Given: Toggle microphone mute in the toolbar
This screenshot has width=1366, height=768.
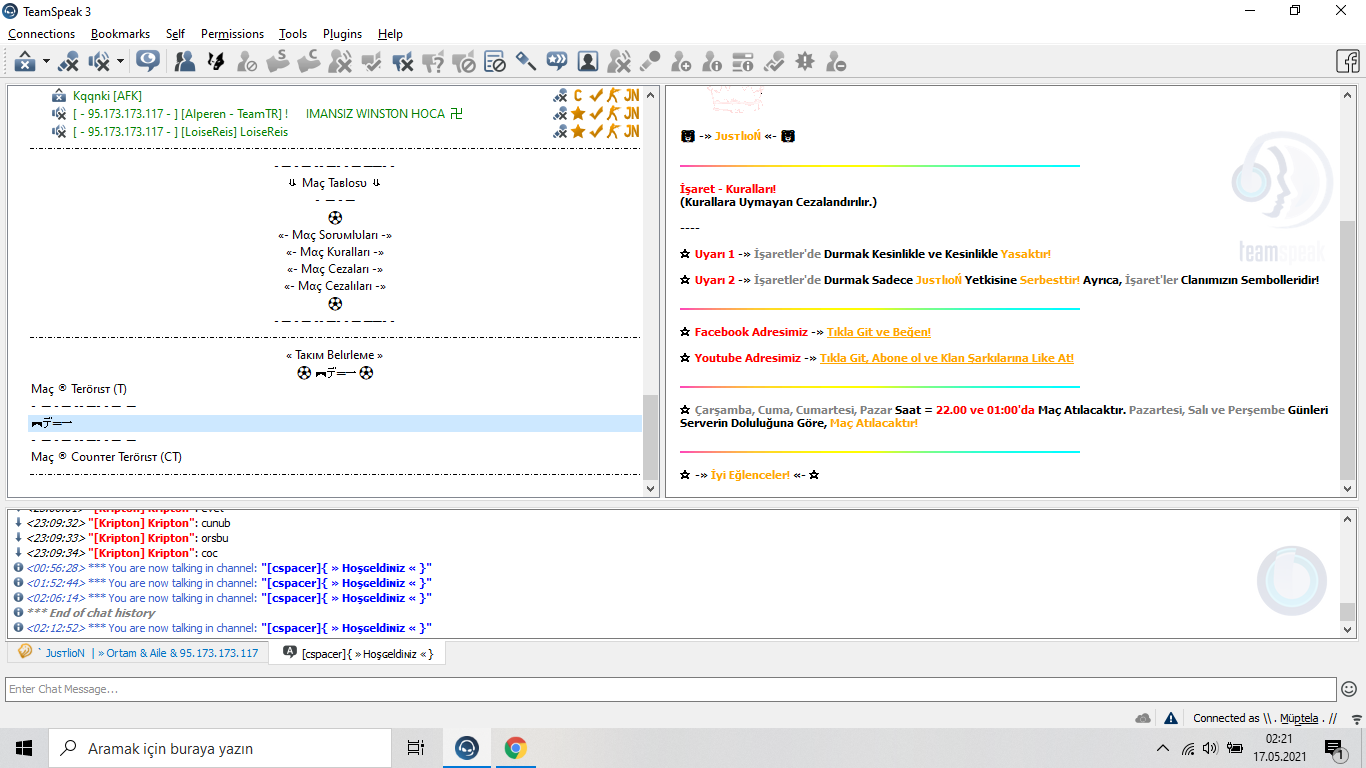Looking at the screenshot, I should (68, 62).
